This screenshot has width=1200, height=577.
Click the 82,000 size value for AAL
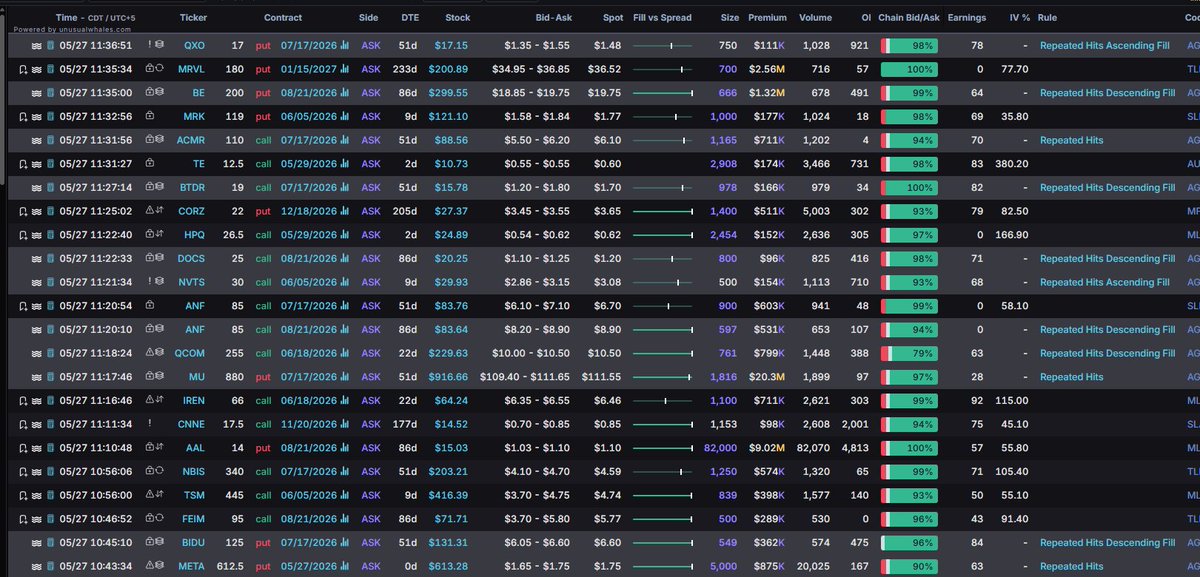click(x=718, y=448)
